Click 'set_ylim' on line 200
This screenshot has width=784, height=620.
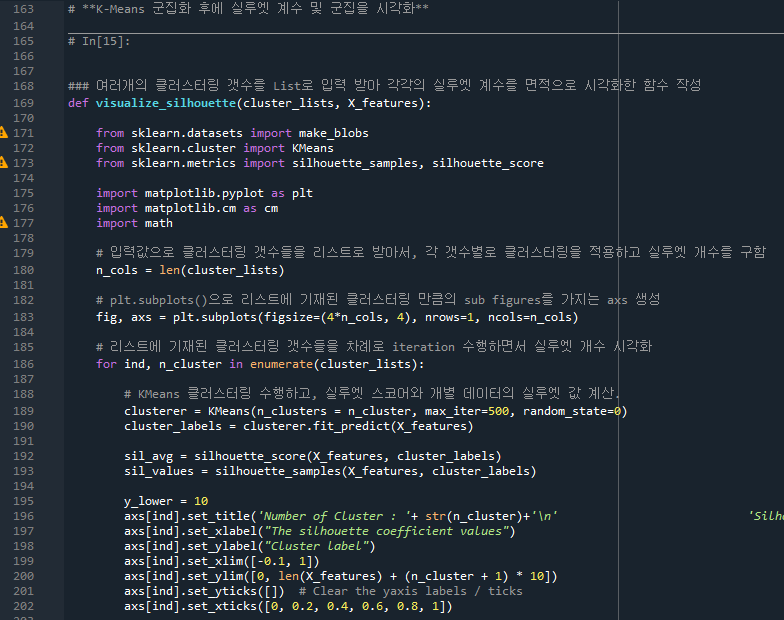click(214, 576)
